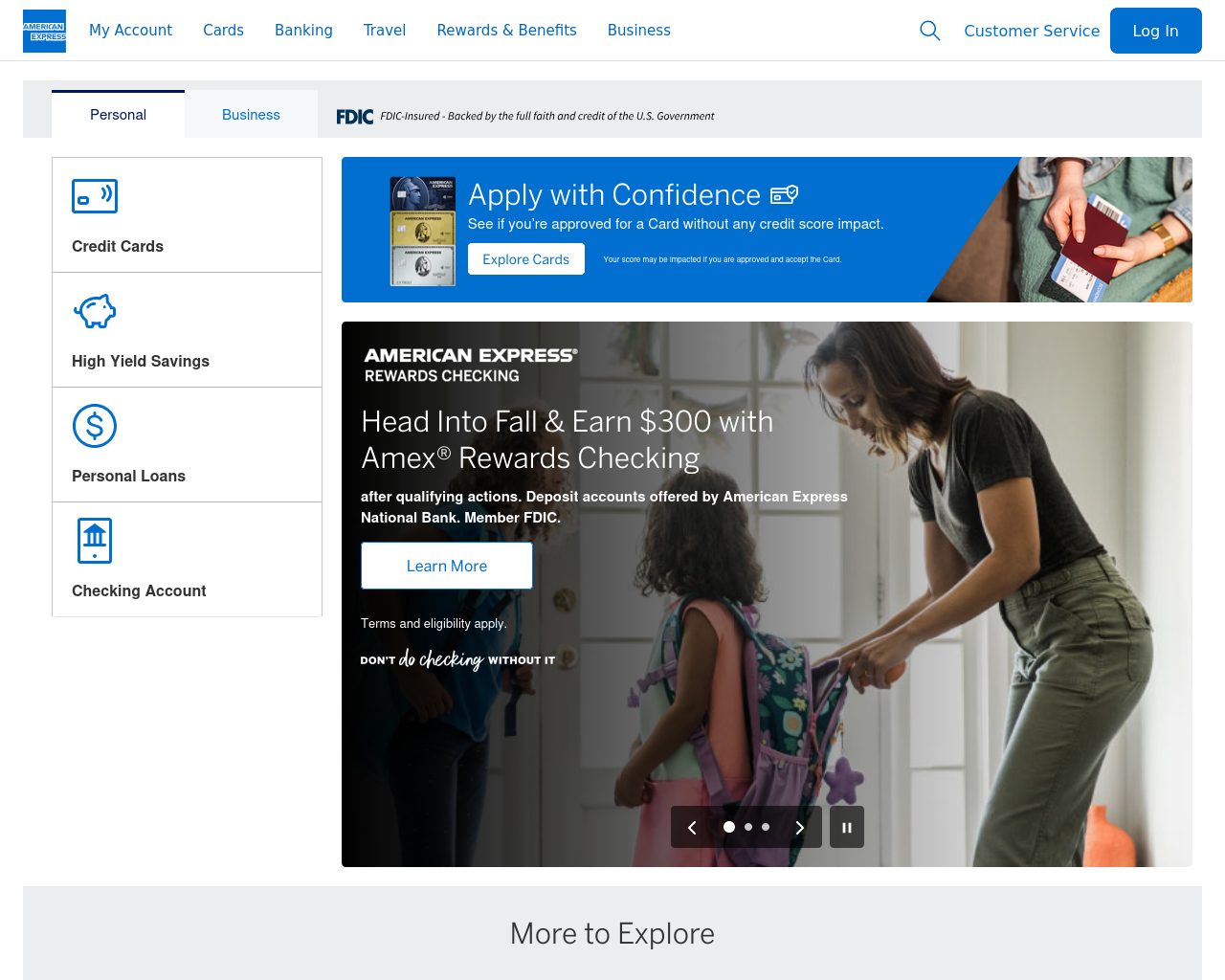Click the Explore Cards button
This screenshot has width=1225, height=980.
[525, 259]
